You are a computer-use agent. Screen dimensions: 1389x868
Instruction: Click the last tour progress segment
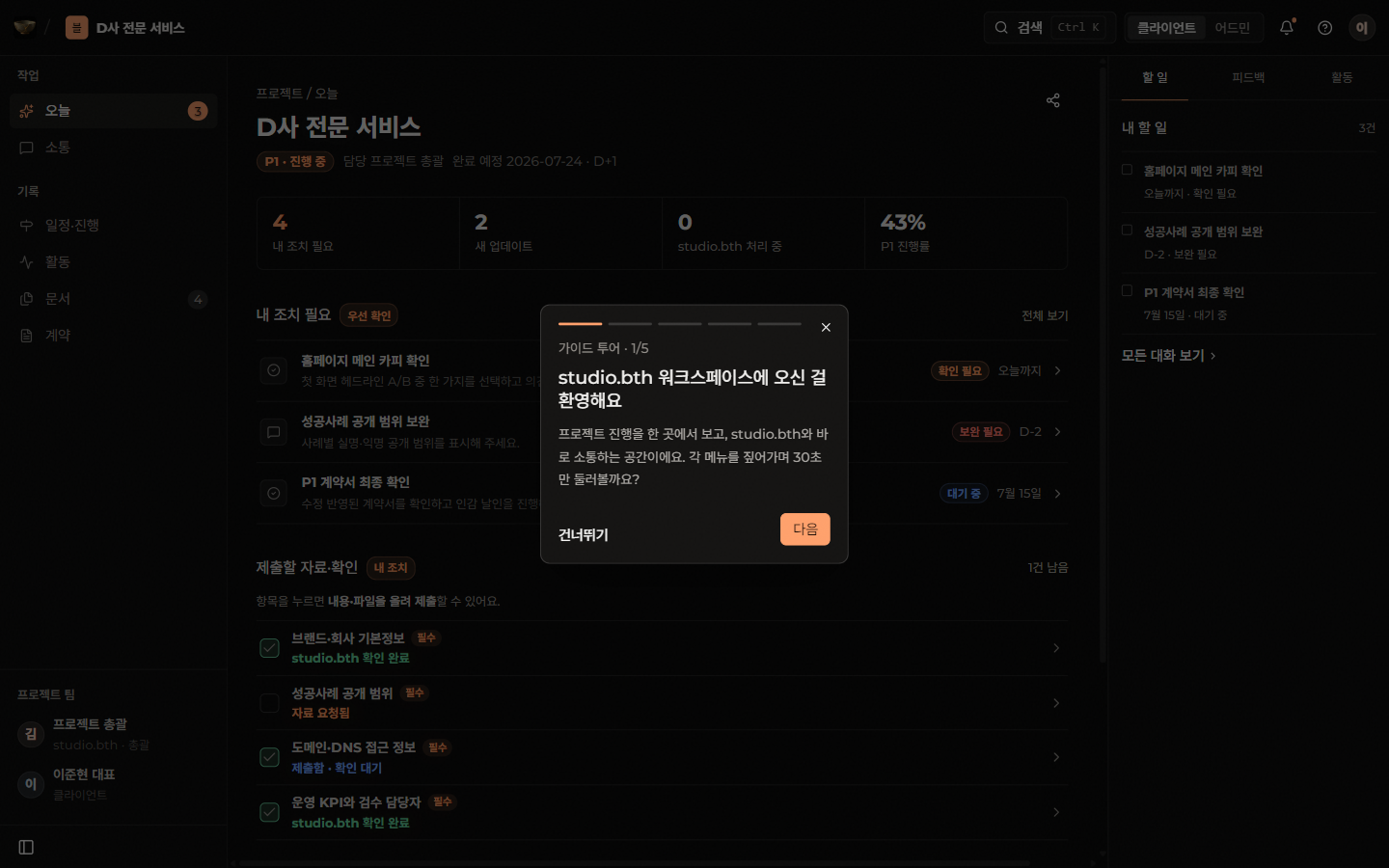pyautogui.click(x=779, y=324)
